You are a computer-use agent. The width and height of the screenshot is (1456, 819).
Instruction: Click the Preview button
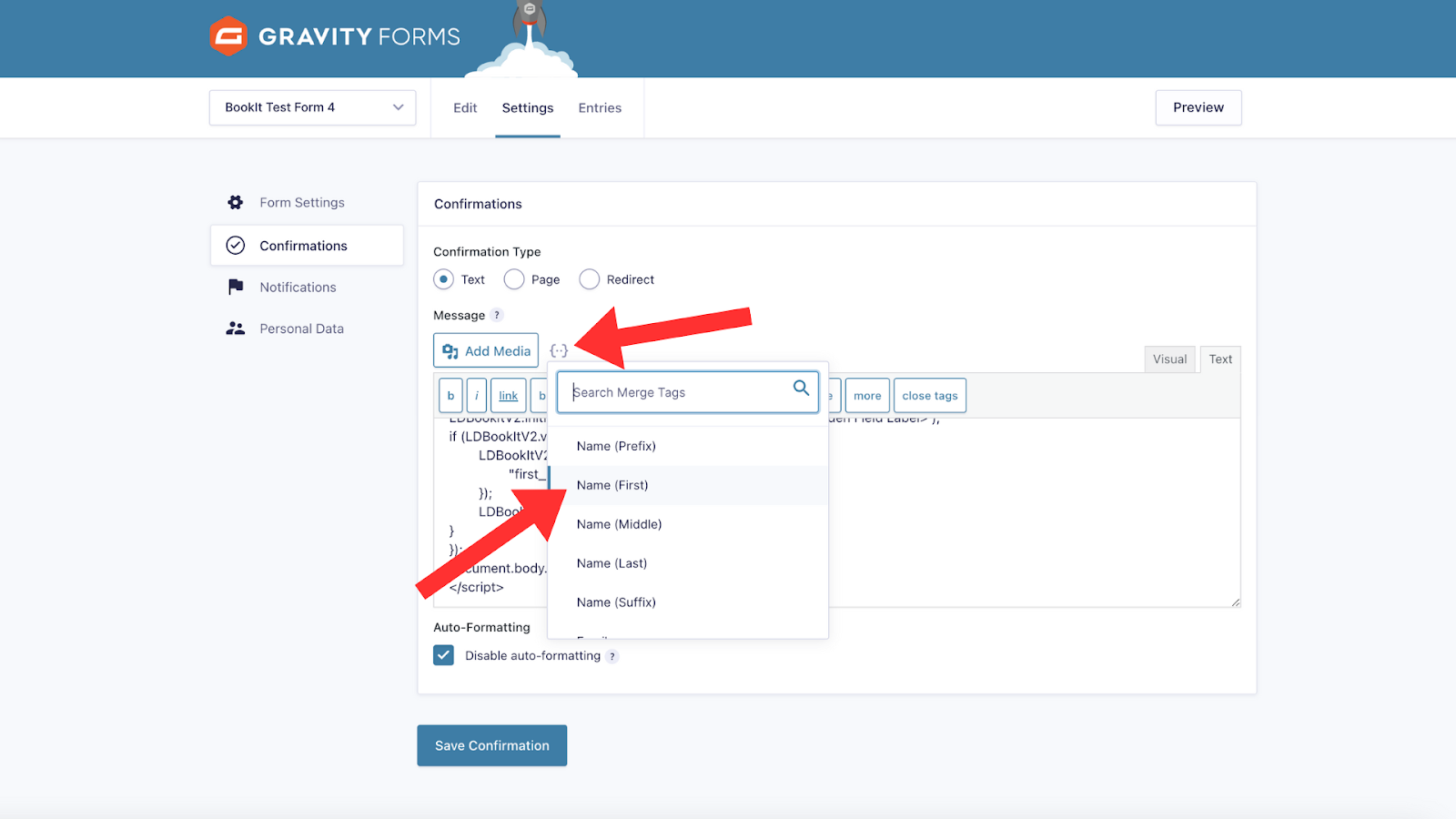click(1198, 107)
